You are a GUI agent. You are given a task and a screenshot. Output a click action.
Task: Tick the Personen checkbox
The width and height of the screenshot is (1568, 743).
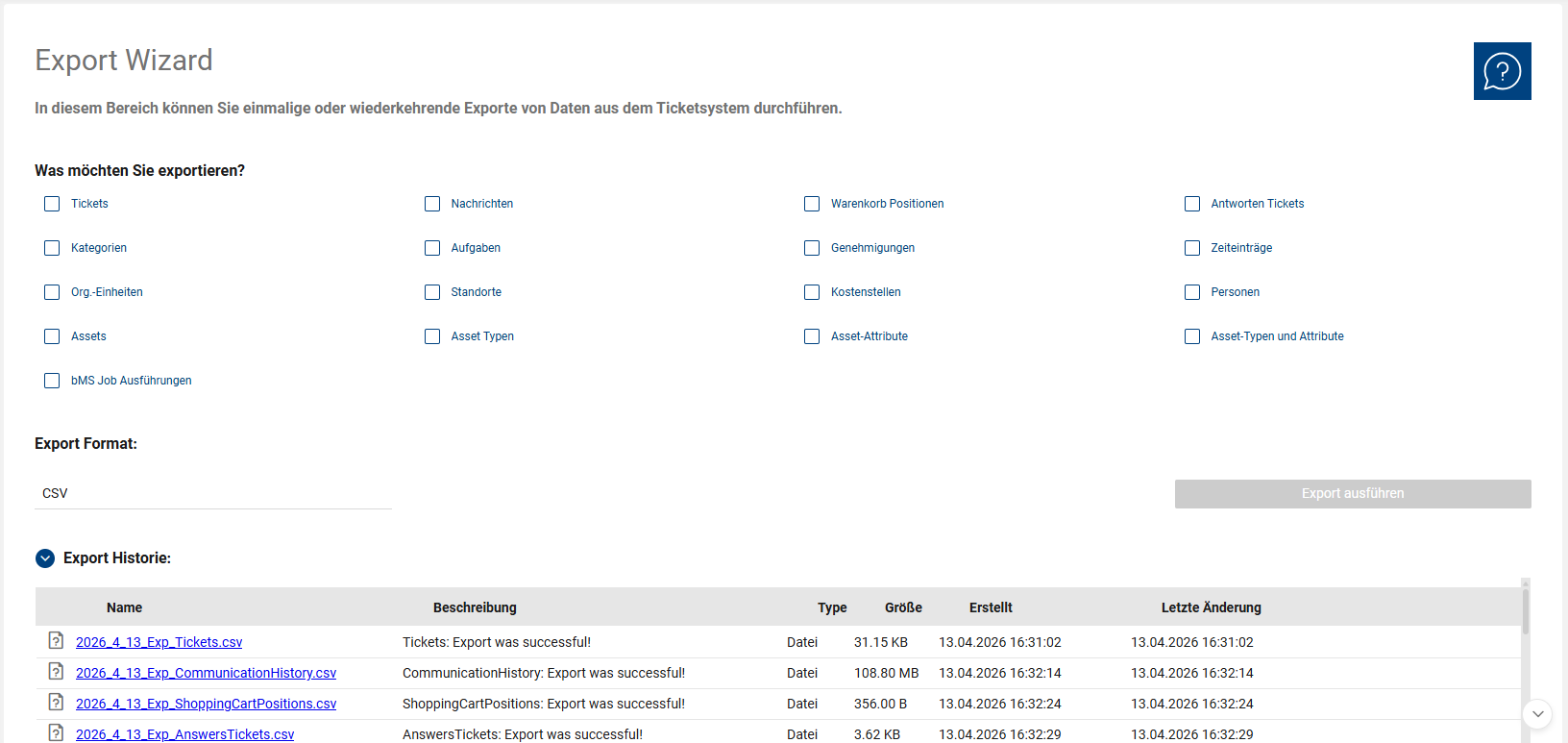[1192, 292]
